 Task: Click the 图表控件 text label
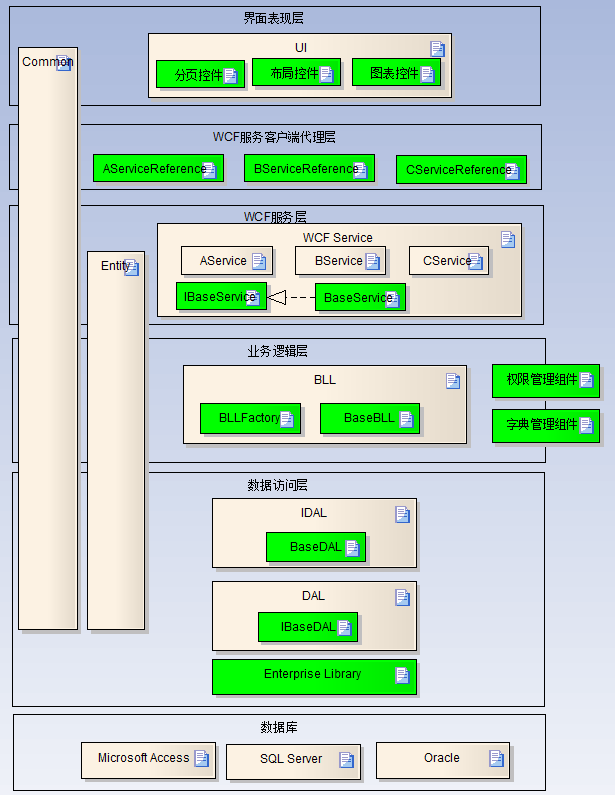coord(394,74)
